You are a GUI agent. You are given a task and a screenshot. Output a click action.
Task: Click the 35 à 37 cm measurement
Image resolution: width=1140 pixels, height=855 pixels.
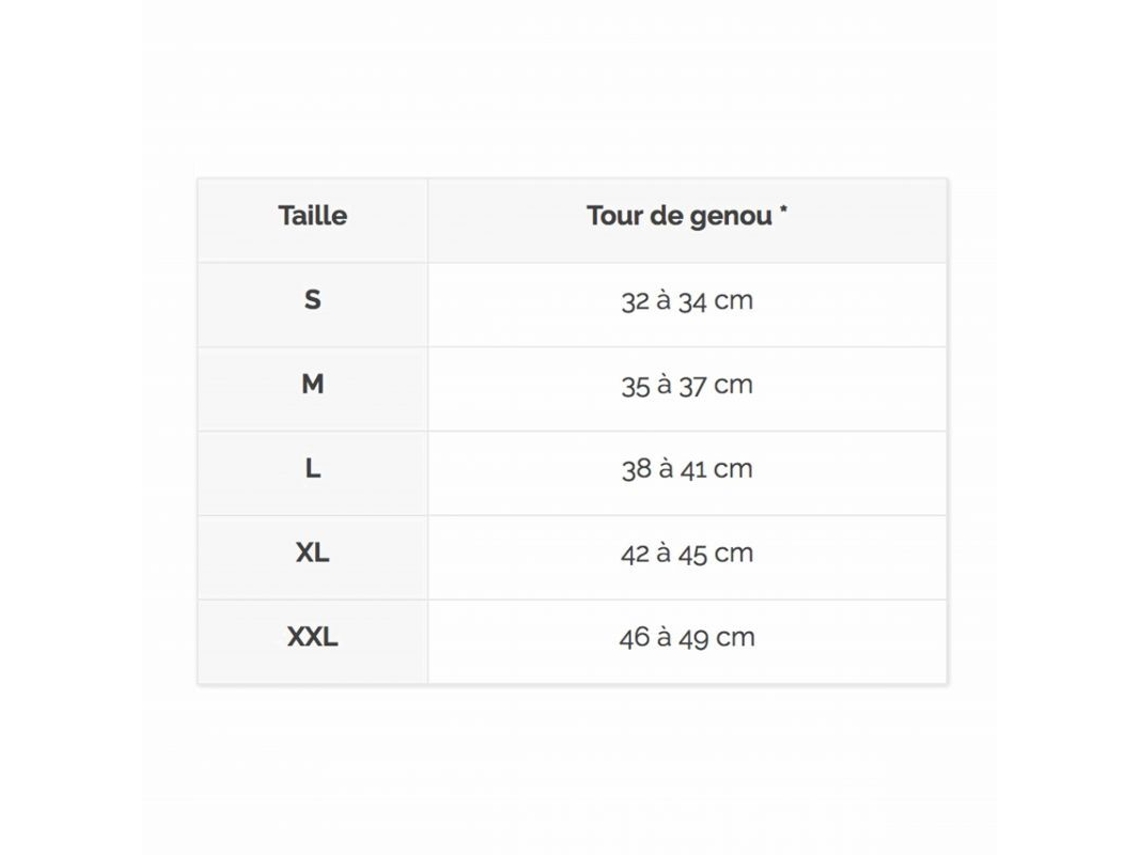[687, 385]
